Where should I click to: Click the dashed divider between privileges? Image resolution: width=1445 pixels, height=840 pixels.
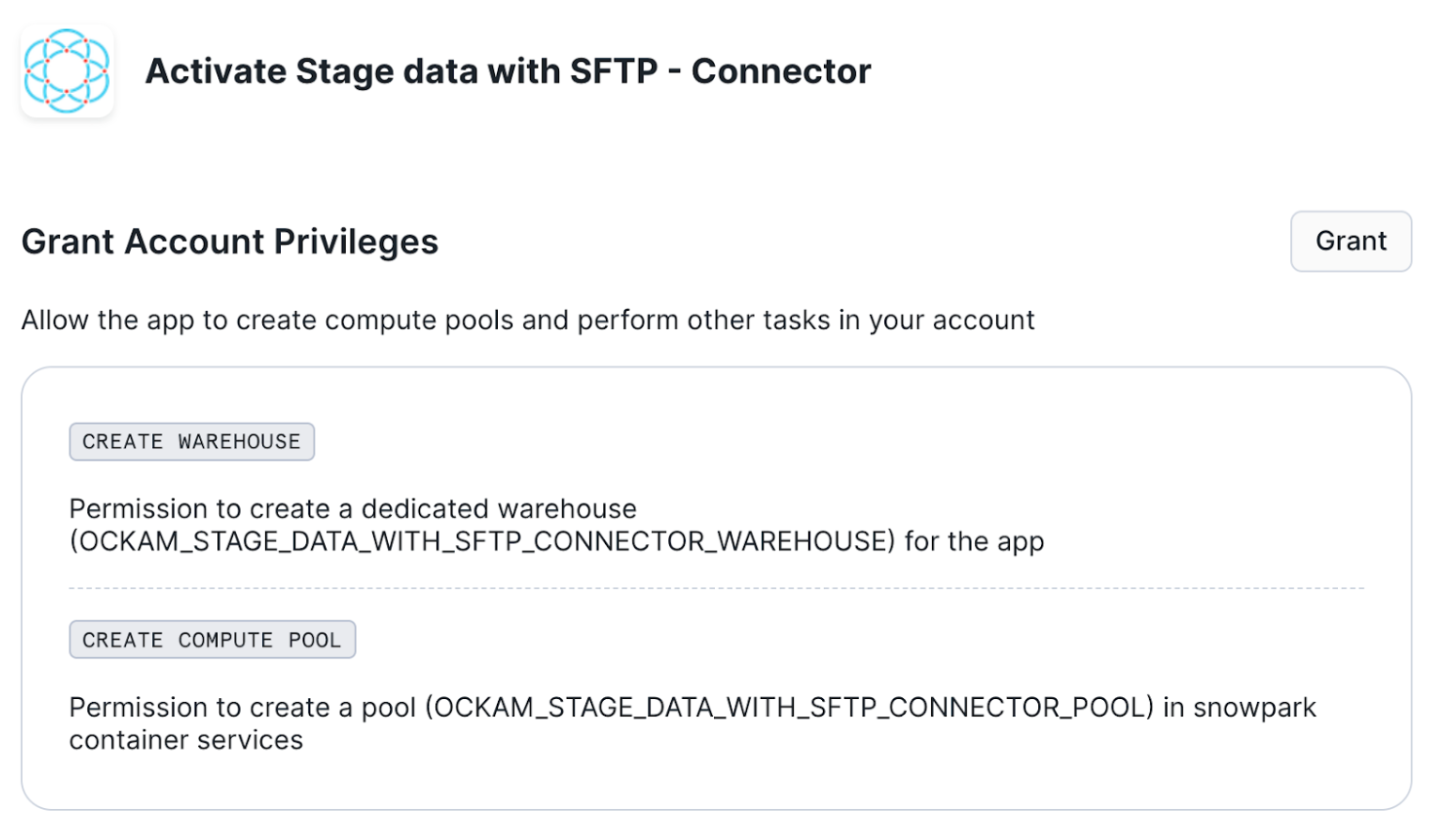pyautogui.click(x=716, y=589)
